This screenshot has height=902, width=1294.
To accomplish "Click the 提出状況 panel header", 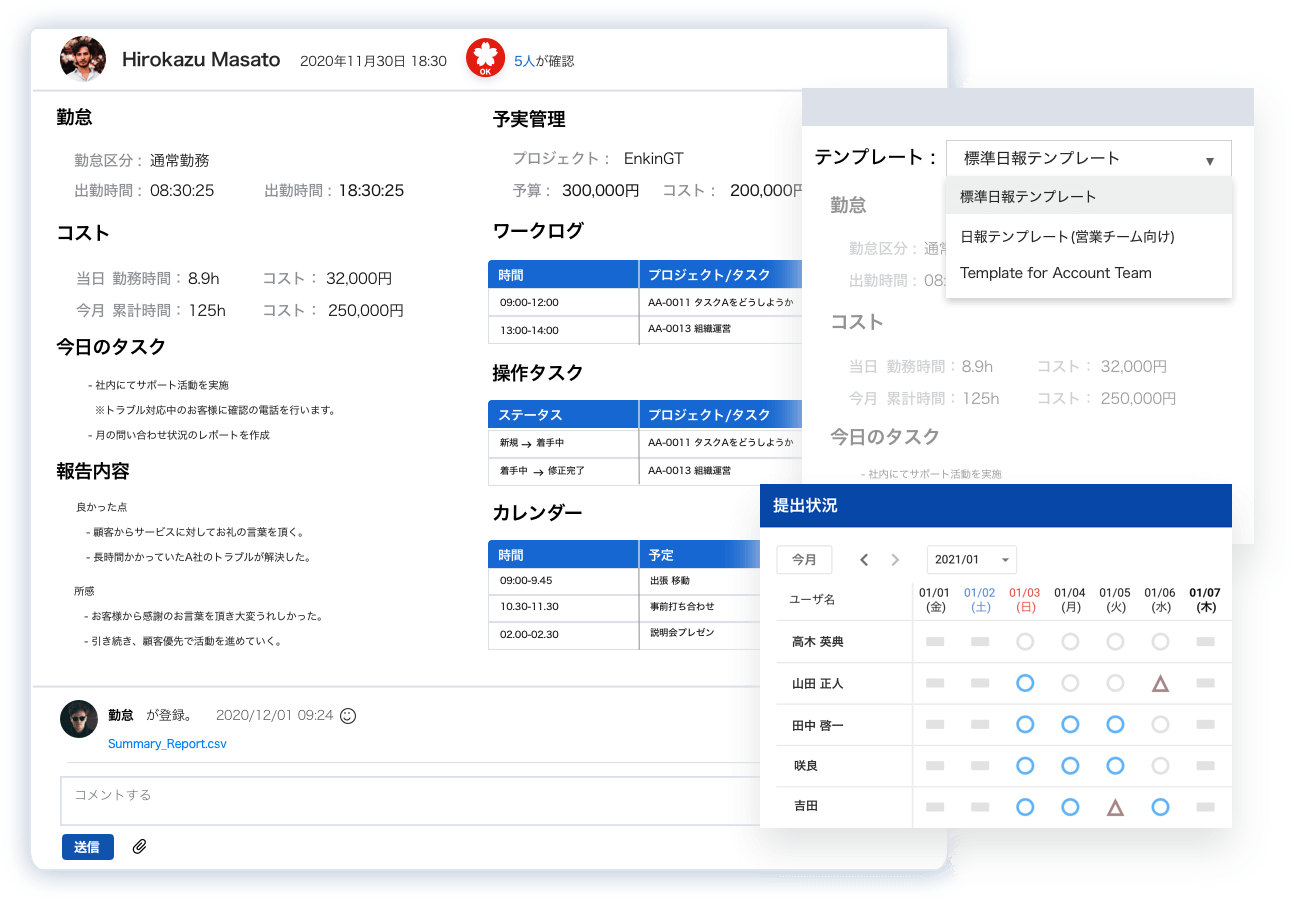I will click(x=996, y=506).
